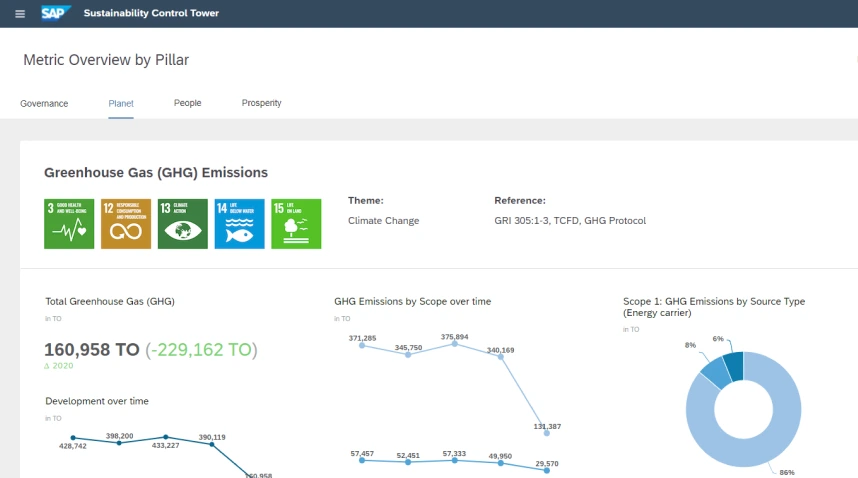Select the 131,387 data point

click(x=547, y=433)
